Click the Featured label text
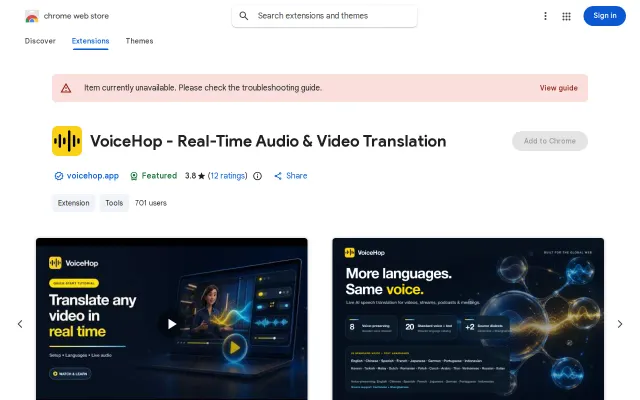This screenshot has width=640, height=400. (x=159, y=176)
